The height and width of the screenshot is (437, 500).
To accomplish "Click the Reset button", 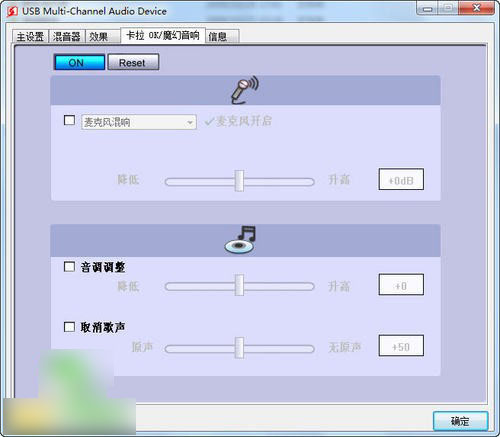I will (x=133, y=62).
